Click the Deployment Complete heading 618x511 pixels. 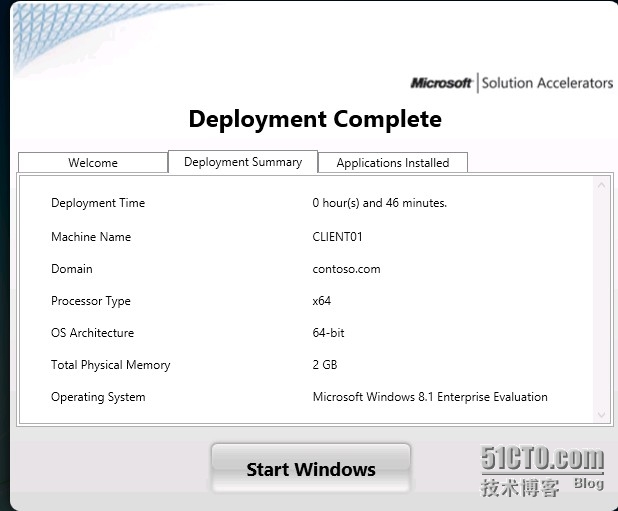point(315,119)
